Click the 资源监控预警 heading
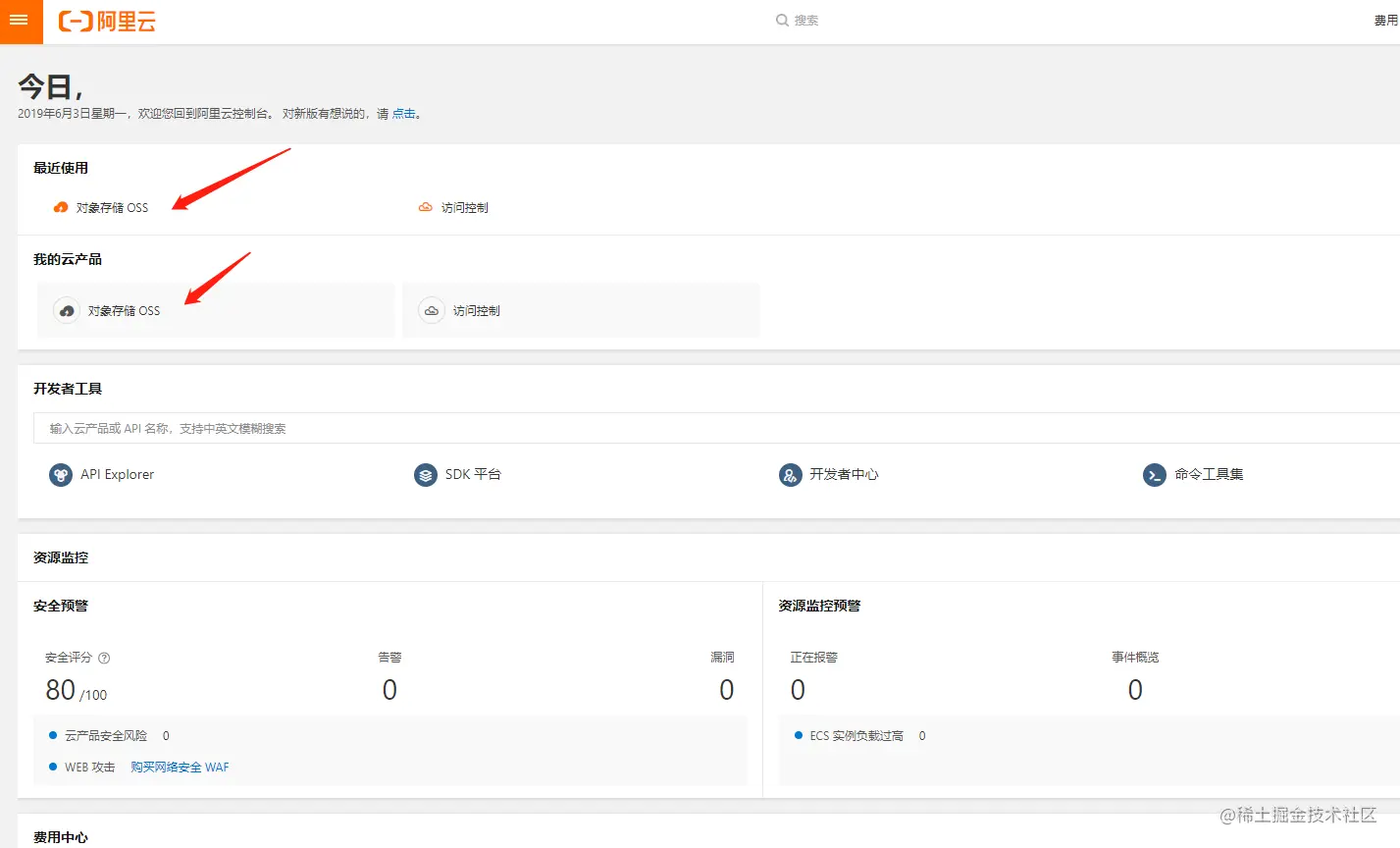1400x848 pixels. pyautogui.click(x=819, y=606)
